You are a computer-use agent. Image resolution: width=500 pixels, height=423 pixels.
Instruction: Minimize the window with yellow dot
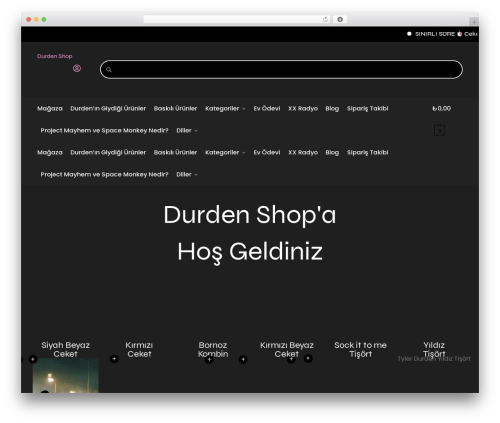click(x=36, y=19)
